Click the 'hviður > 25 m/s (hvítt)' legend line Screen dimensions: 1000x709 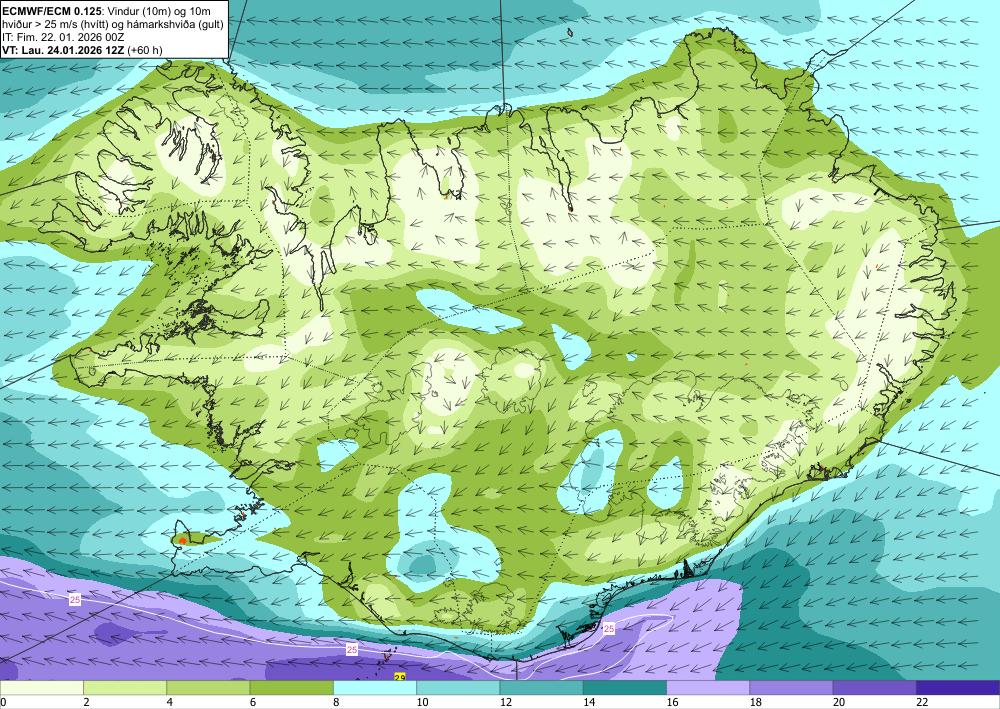click(x=54, y=24)
